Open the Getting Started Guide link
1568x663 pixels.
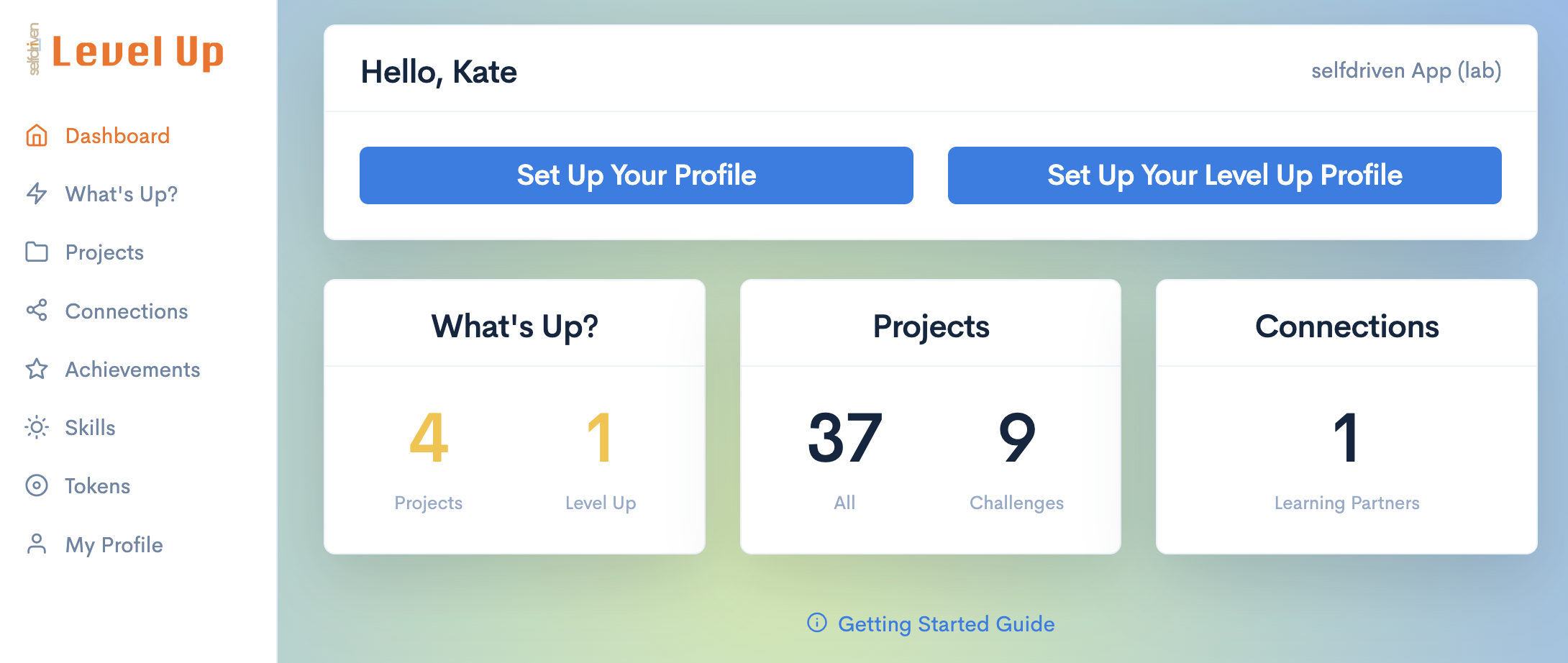coord(946,623)
